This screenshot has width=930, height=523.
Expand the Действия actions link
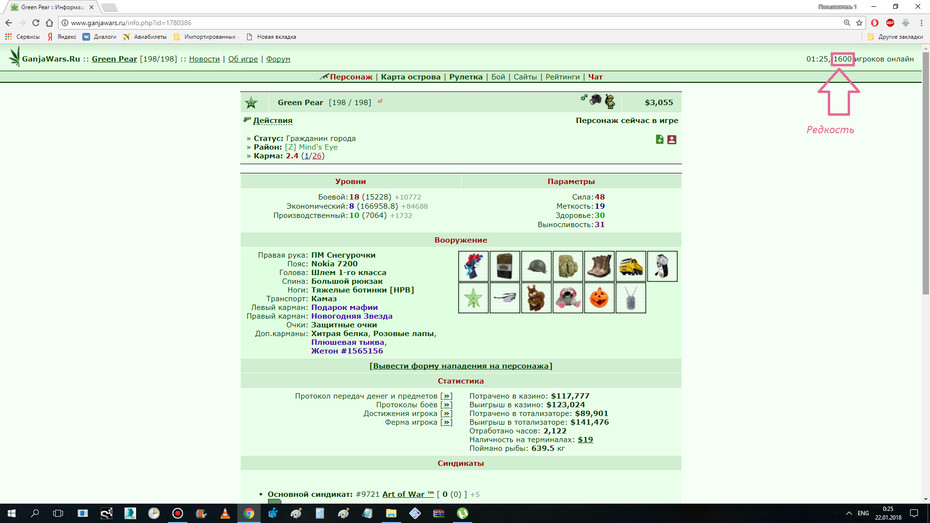[x=273, y=120]
